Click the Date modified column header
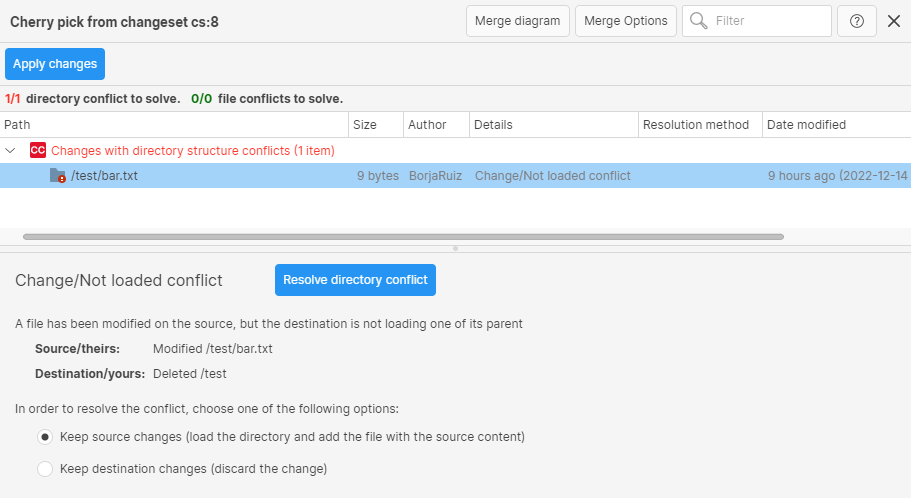This screenshot has width=911, height=498. [x=806, y=125]
